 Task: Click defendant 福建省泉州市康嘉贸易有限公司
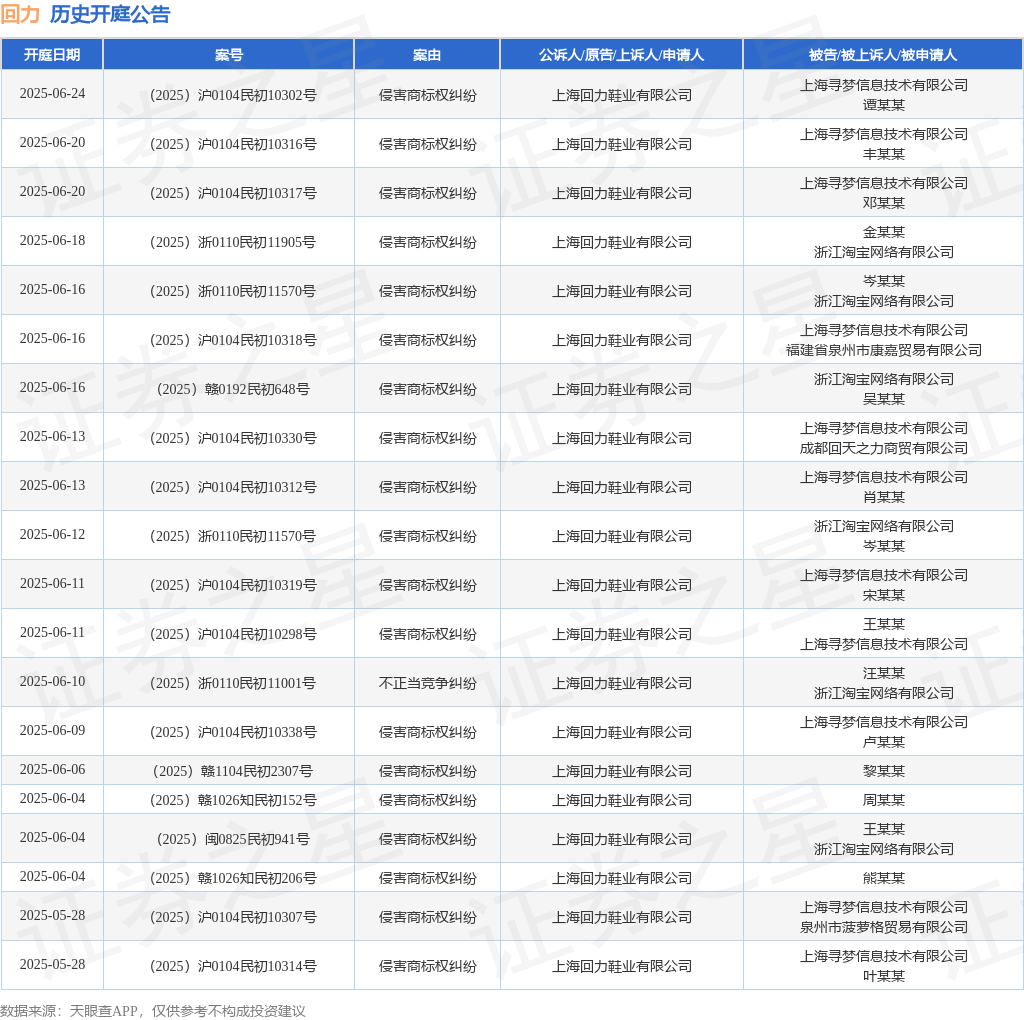[884, 350]
